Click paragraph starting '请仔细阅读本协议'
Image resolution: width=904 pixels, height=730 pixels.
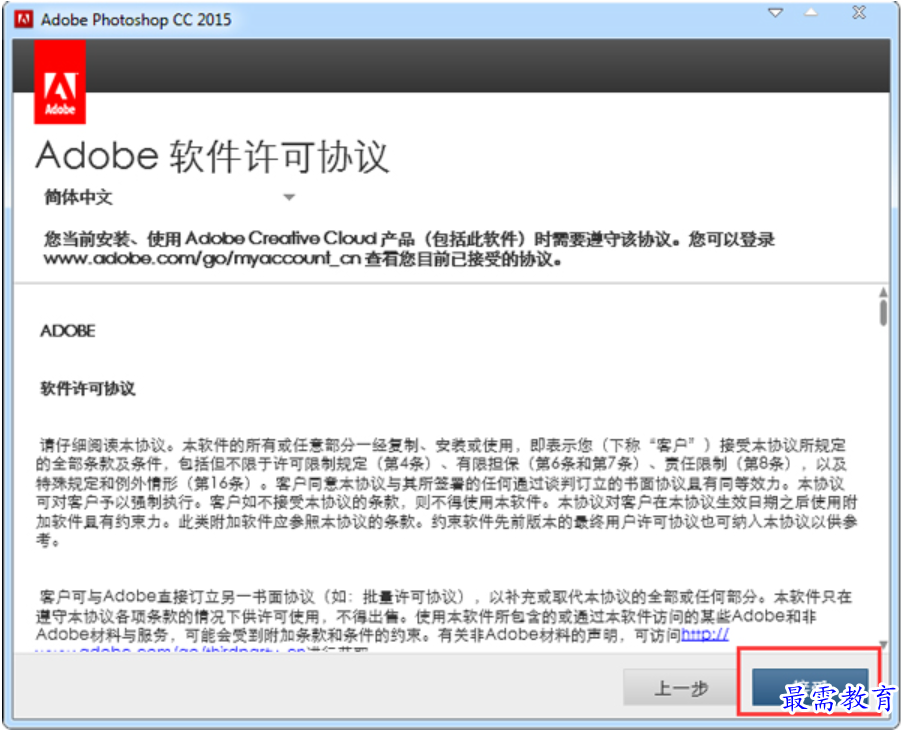pos(447,492)
